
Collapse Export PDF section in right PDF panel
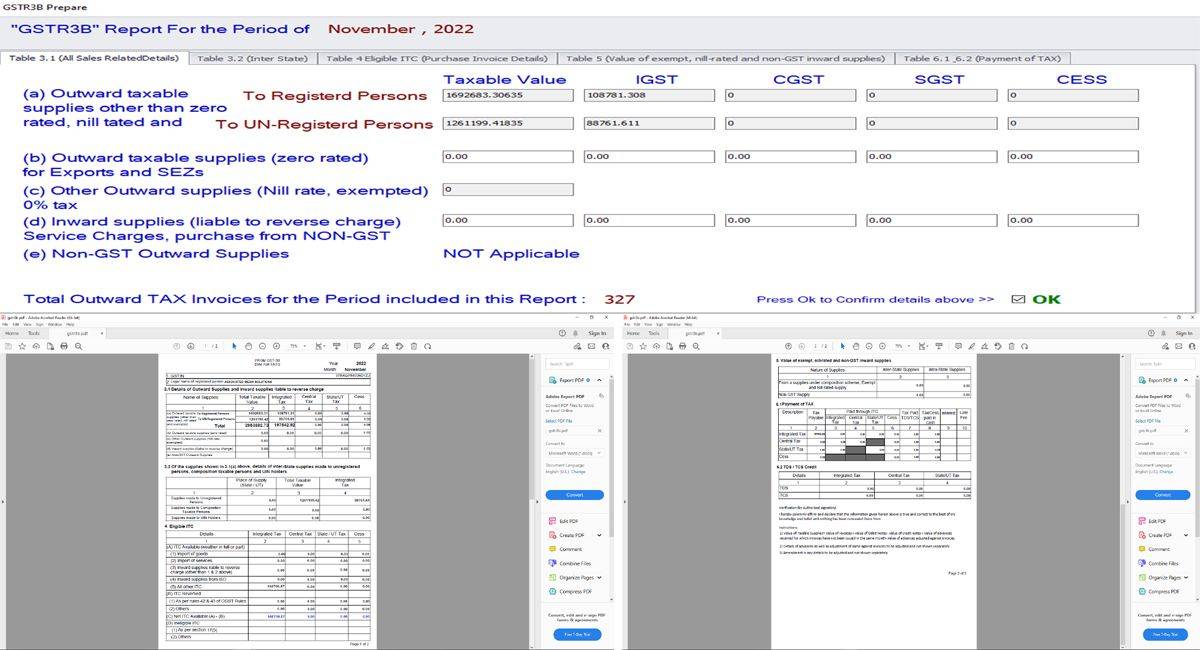1186,380
